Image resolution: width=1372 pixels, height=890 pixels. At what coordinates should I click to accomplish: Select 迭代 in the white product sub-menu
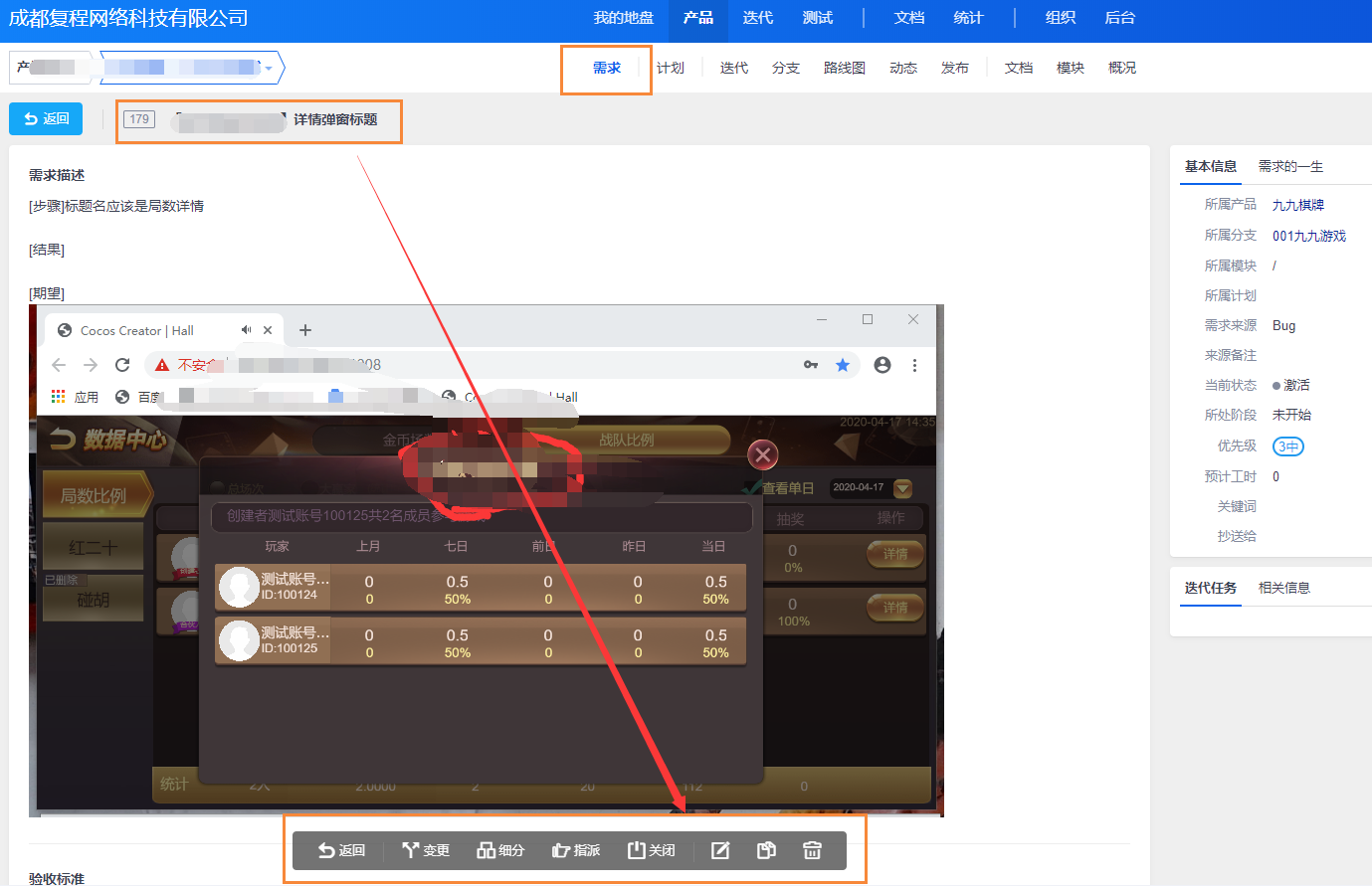coord(734,68)
